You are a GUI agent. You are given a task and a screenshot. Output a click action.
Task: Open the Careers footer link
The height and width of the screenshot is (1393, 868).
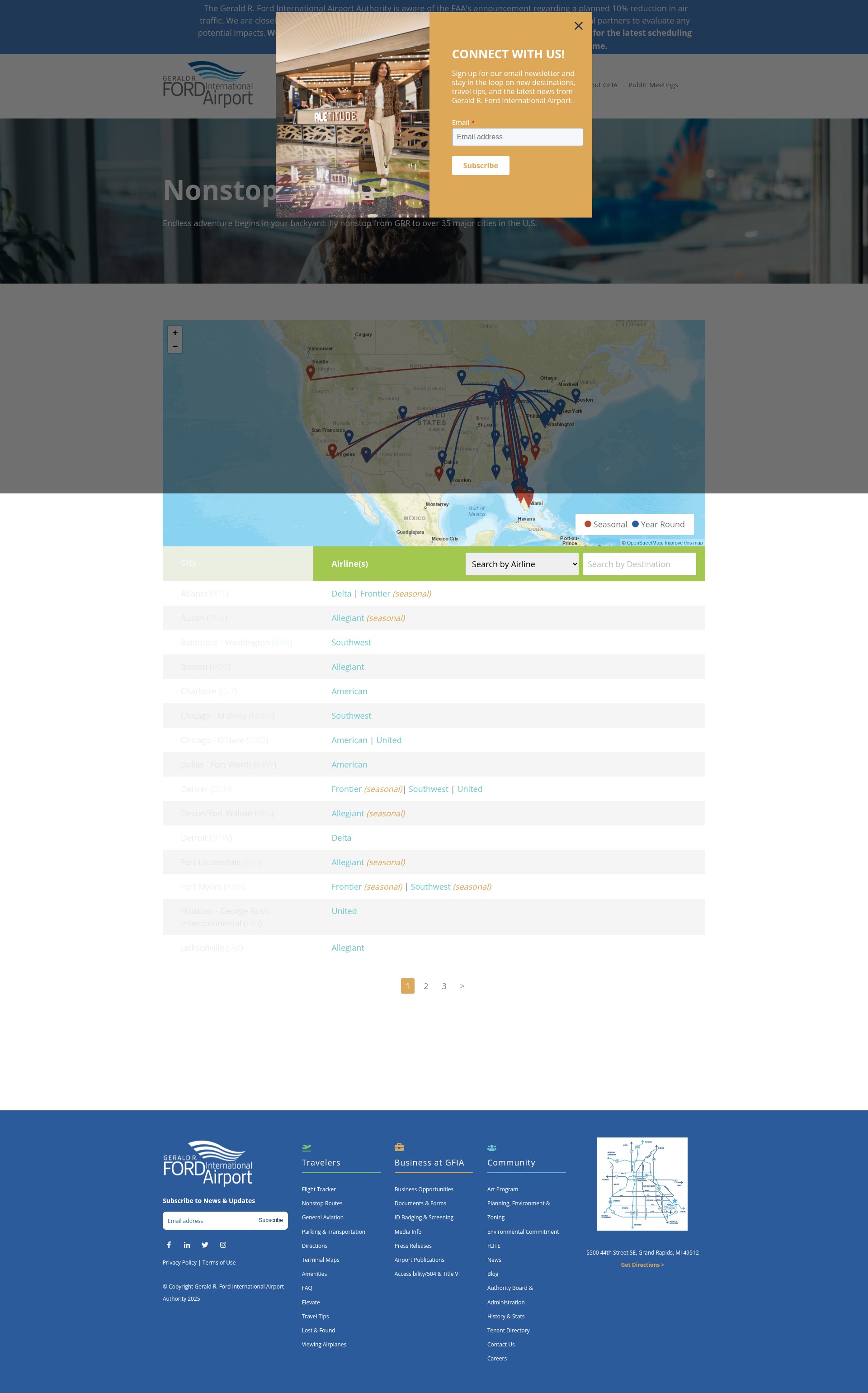click(x=496, y=1359)
